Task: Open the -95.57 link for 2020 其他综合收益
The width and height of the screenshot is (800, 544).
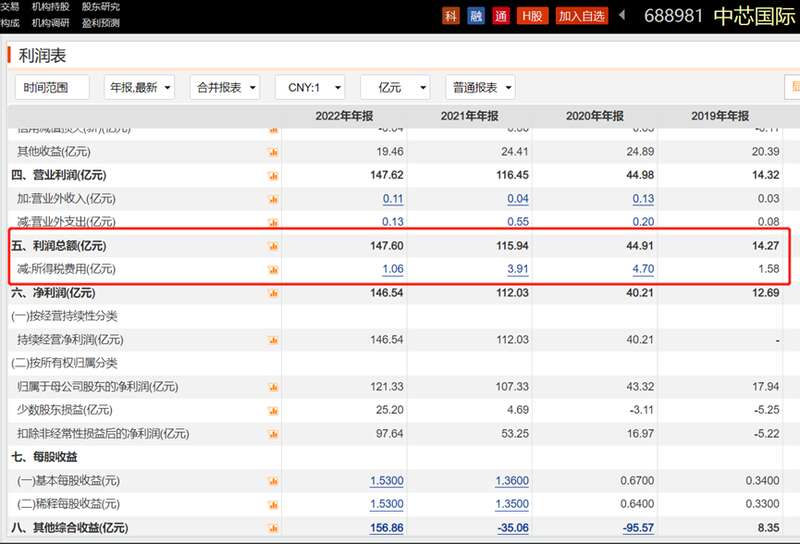Action: click(638, 528)
